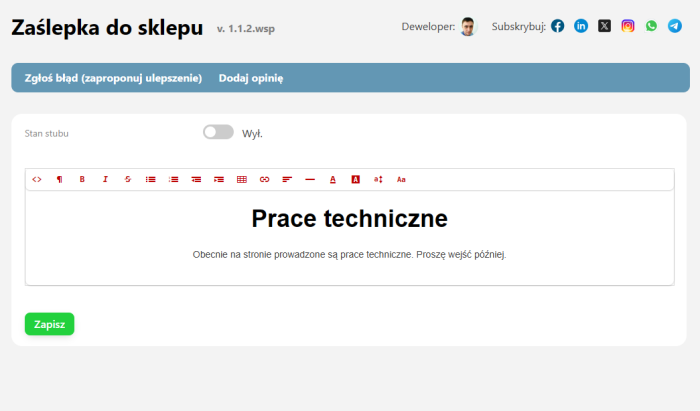Insert a link via toolbar icon
The width and height of the screenshot is (700, 411).
[x=265, y=179]
